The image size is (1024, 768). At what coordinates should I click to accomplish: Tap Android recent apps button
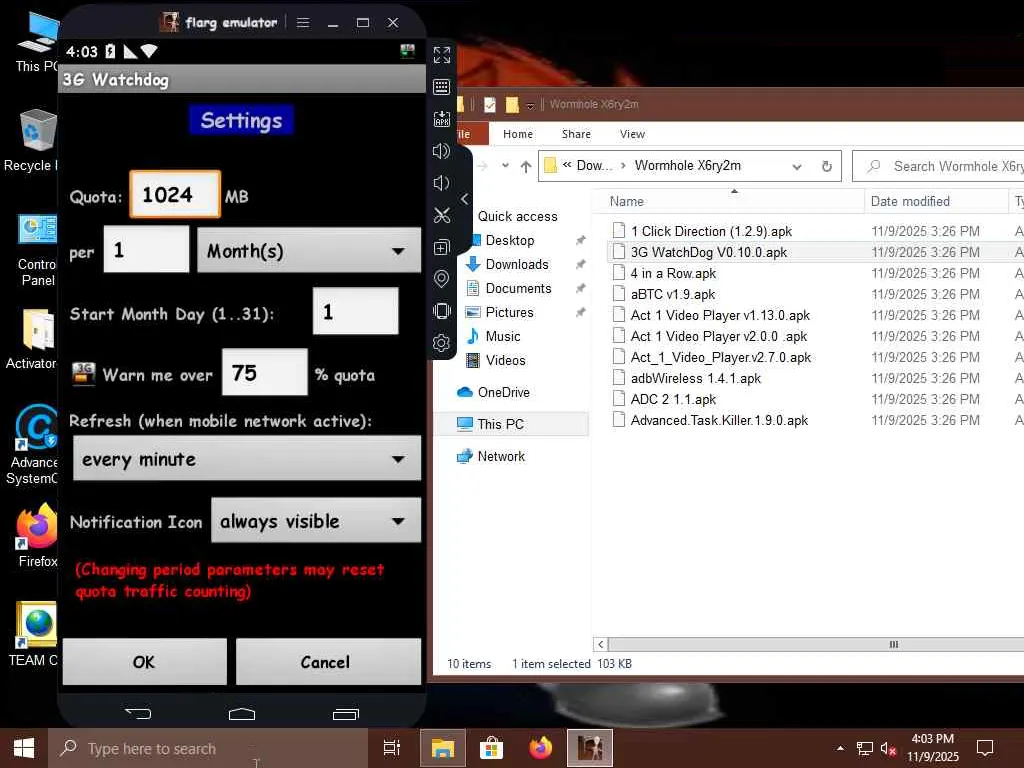pyautogui.click(x=345, y=713)
